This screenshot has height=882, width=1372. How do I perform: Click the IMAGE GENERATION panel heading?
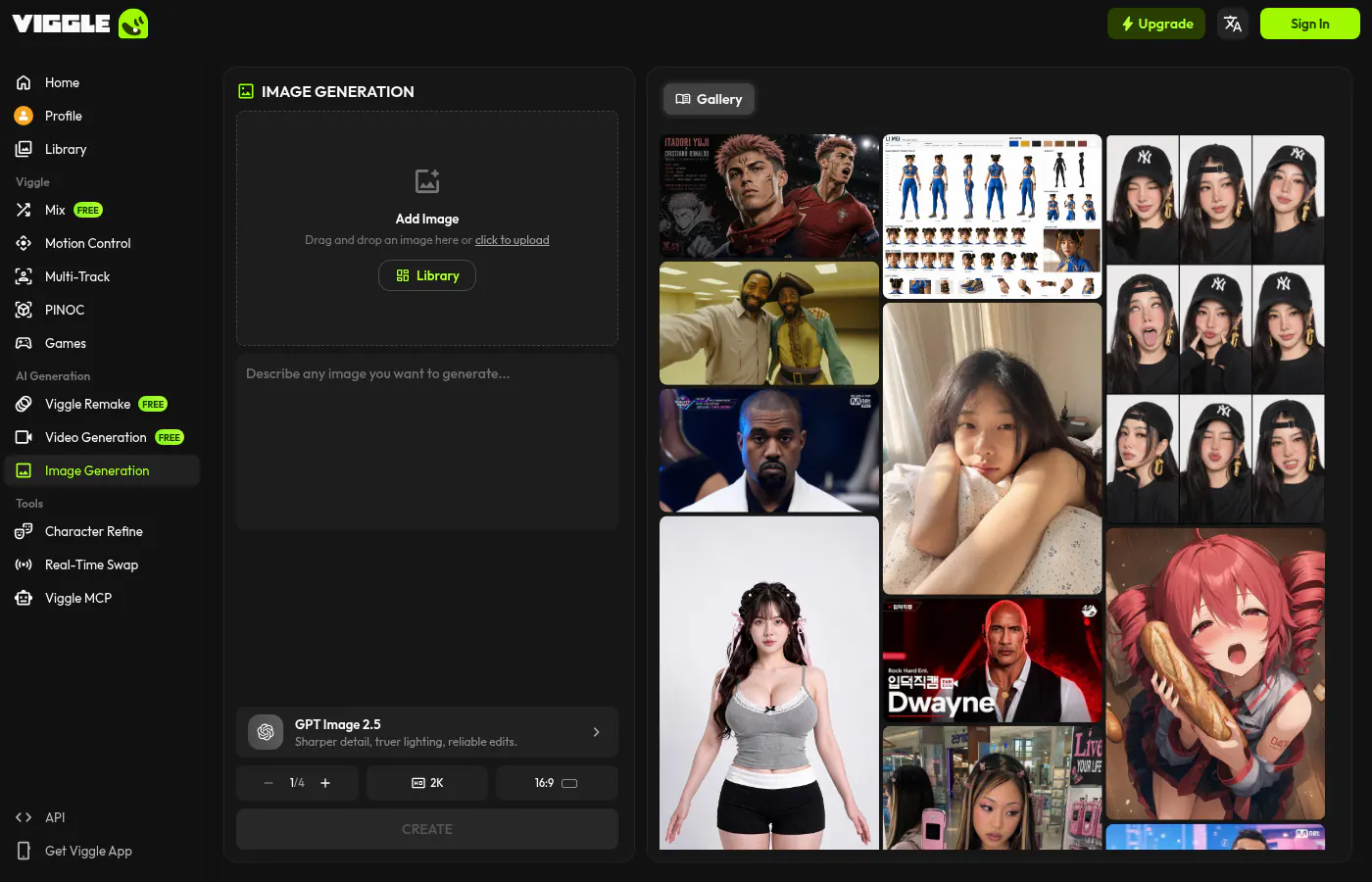[337, 91]
